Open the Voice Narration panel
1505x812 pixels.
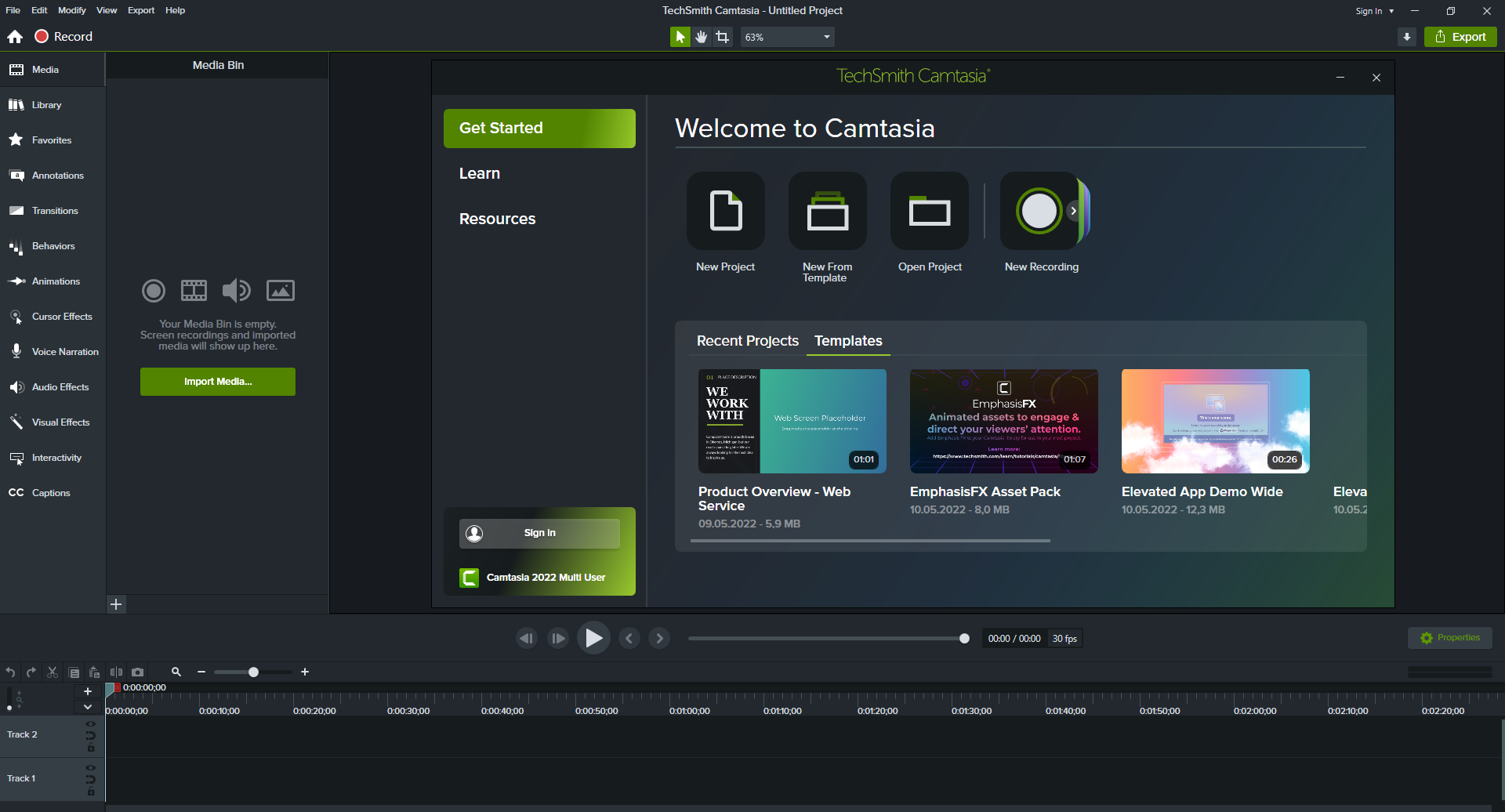point(53,352)
